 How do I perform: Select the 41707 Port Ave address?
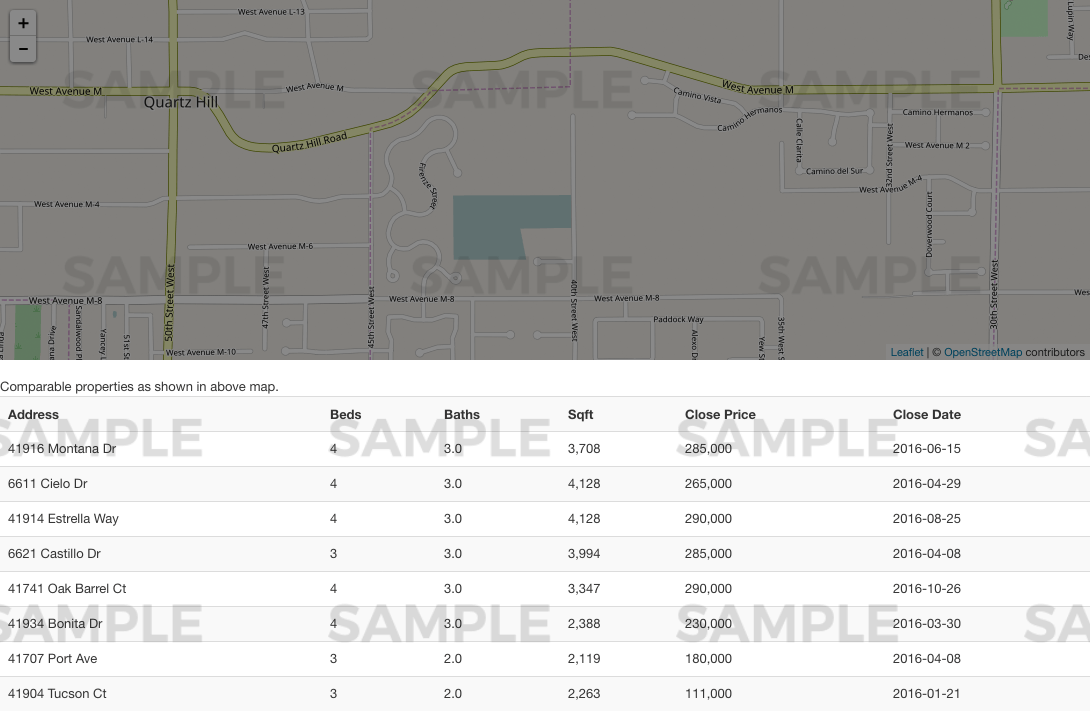tap(53, 659)
